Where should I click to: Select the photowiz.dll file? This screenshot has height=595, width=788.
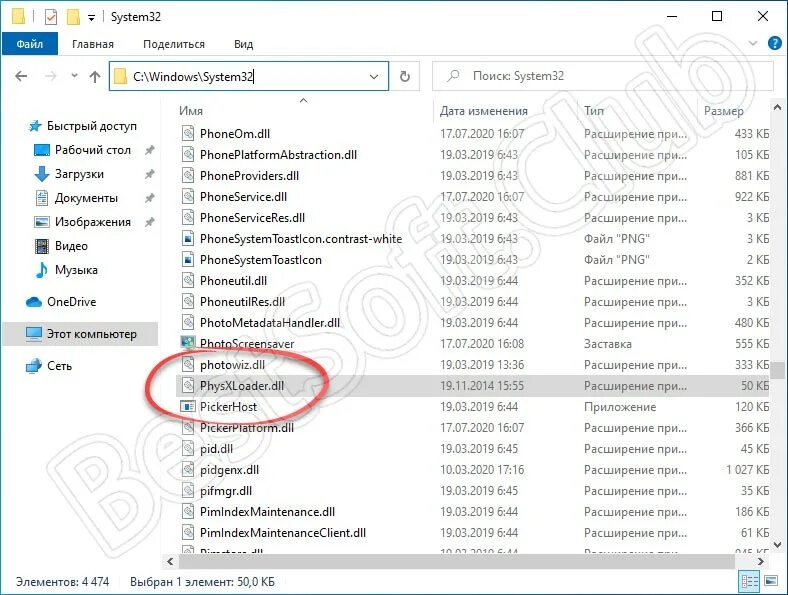232,365
